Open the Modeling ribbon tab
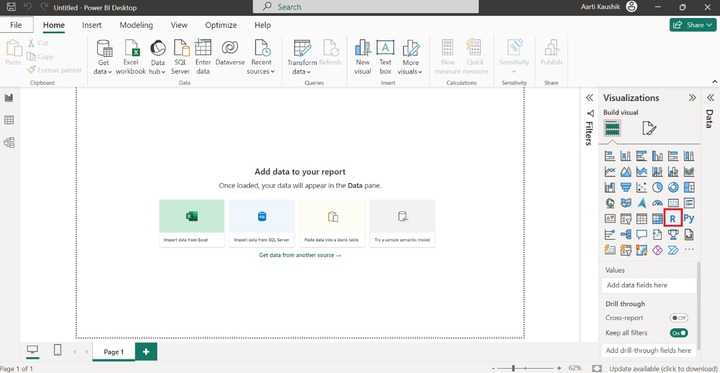 pos(136,25)
